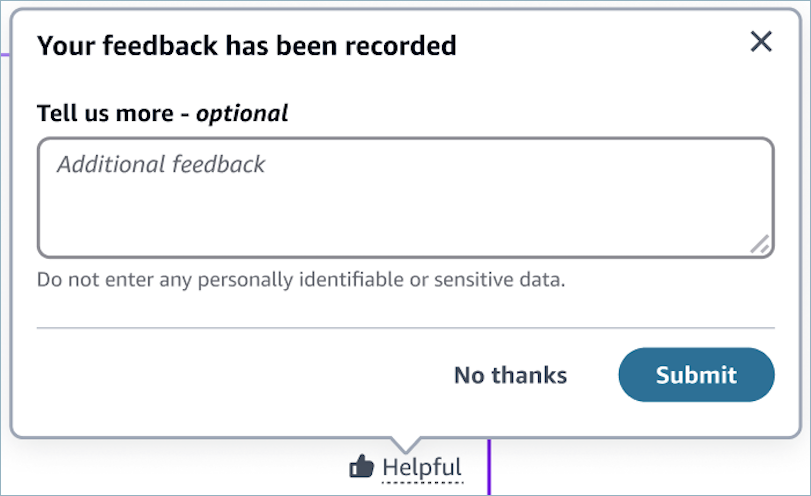Click the "Tell us more - optional" label
811x496 pixels.
(162, 113)
